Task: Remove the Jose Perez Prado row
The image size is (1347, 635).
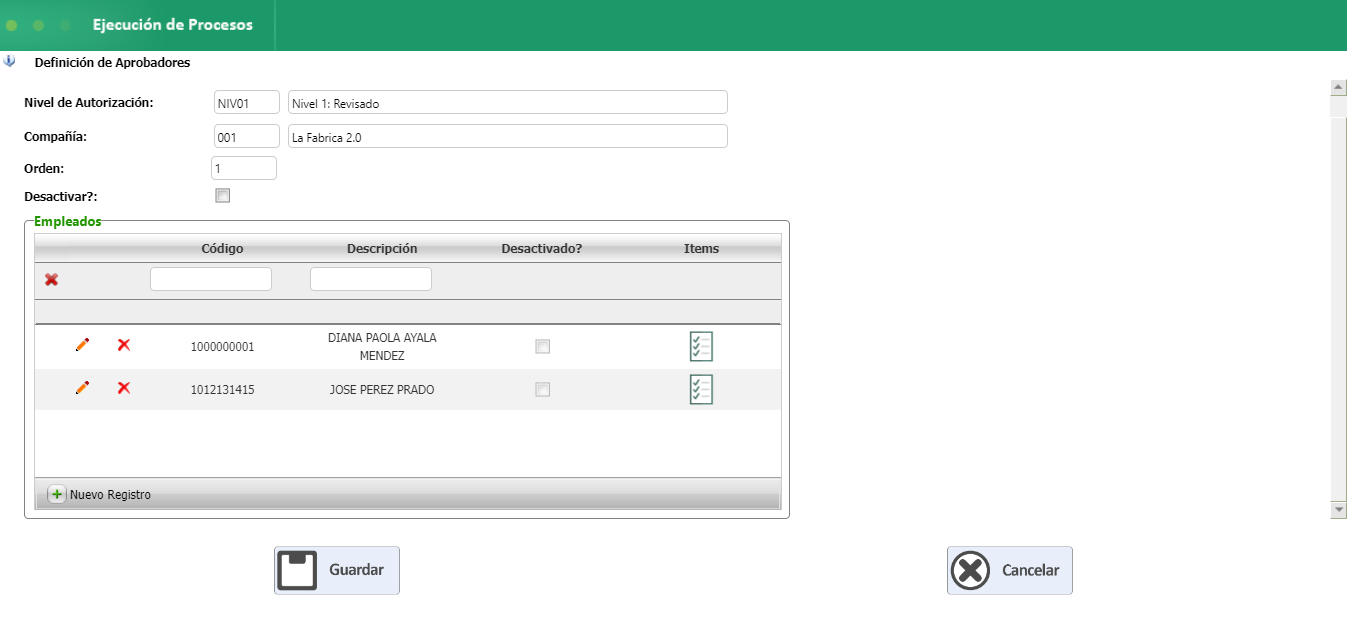Action: point(124,388)
